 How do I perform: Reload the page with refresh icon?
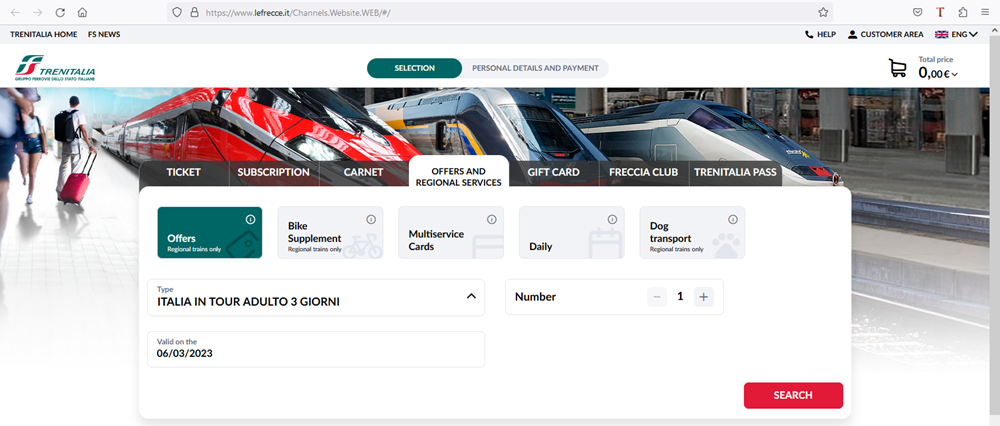(x=60, y=12)
